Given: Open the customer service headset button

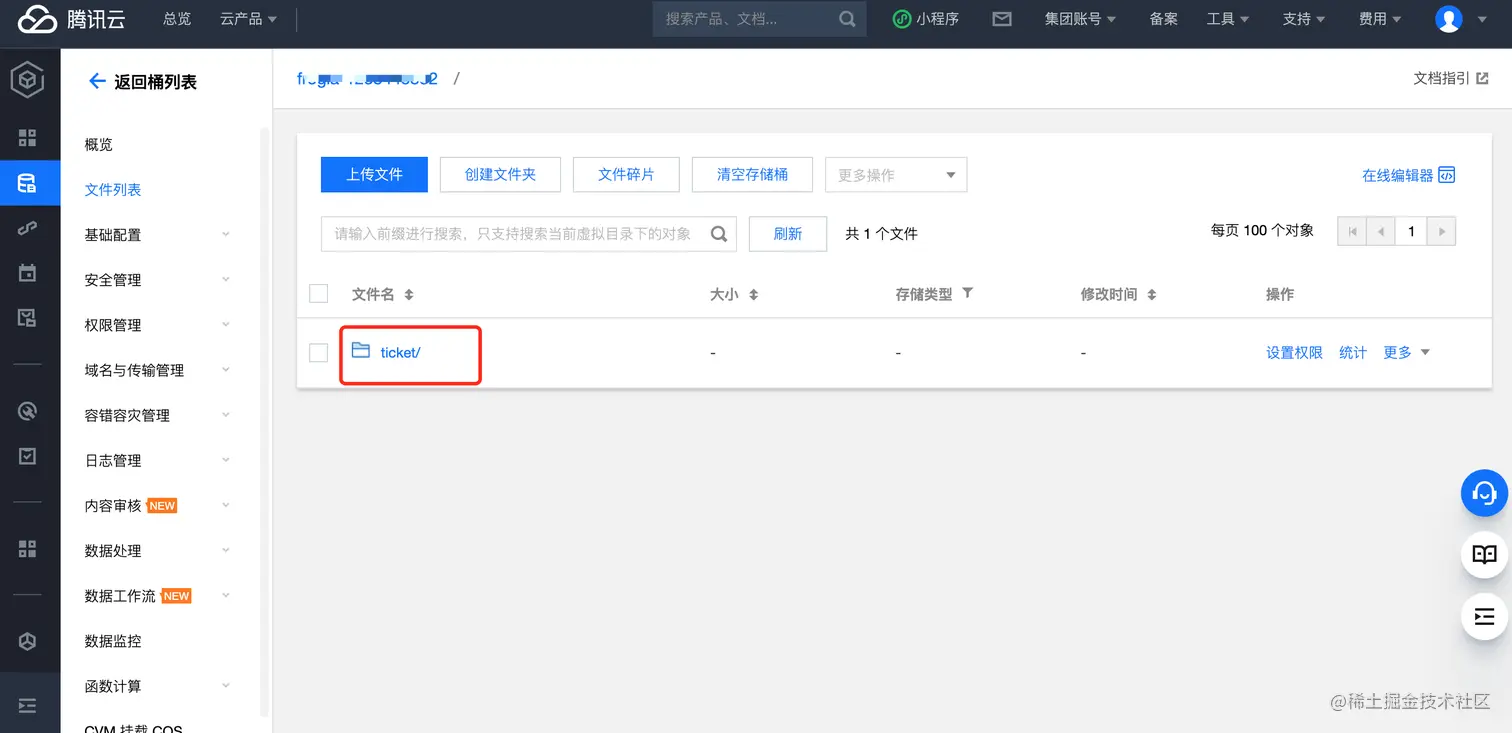Looking at the screenshot, I should [1484, 493].
